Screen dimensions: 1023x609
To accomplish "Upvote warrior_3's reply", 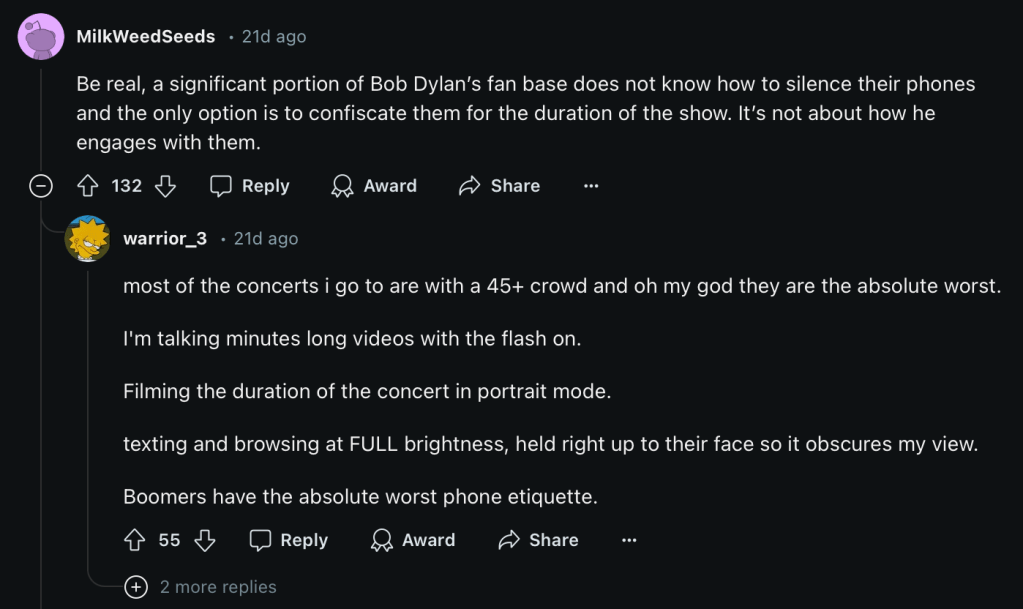I will point(135,540).
